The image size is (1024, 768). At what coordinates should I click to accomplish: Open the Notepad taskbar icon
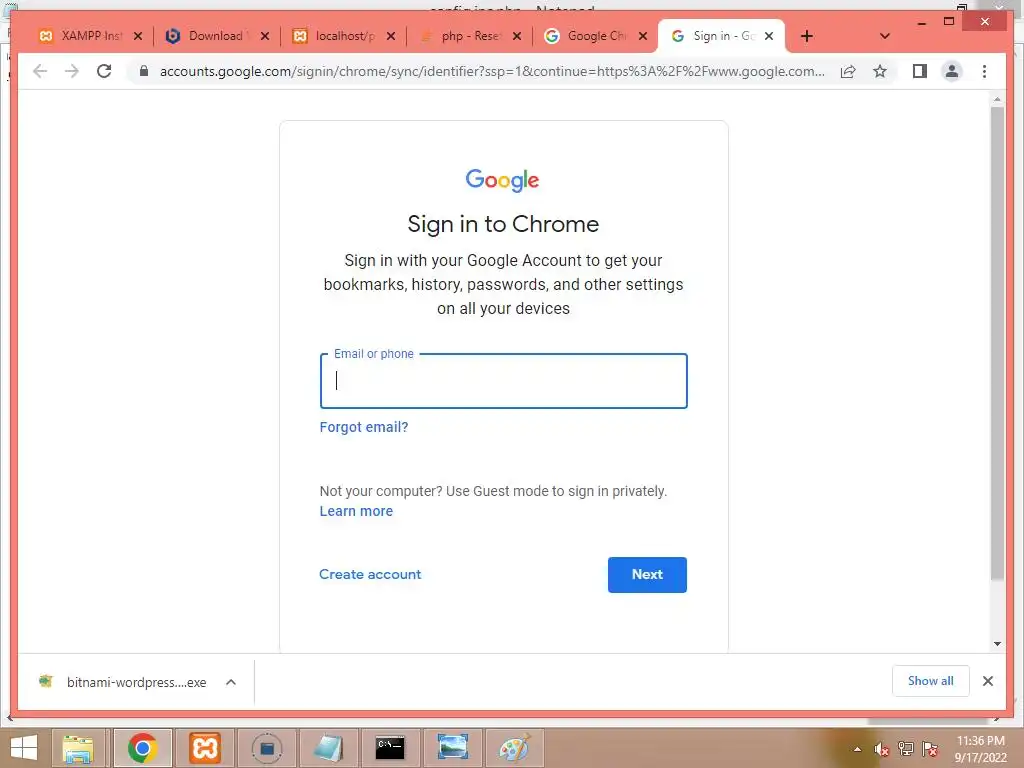(328, 748)
